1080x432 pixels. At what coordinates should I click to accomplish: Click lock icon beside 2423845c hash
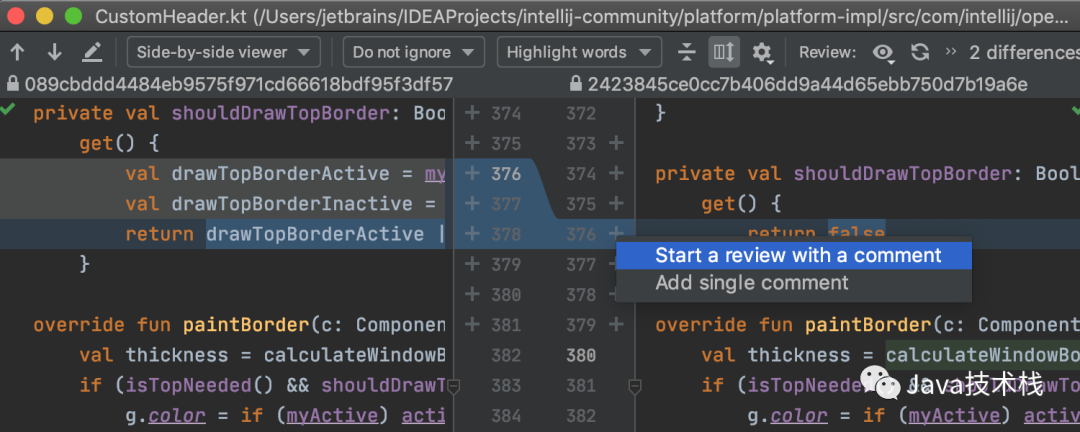[577, 85]
